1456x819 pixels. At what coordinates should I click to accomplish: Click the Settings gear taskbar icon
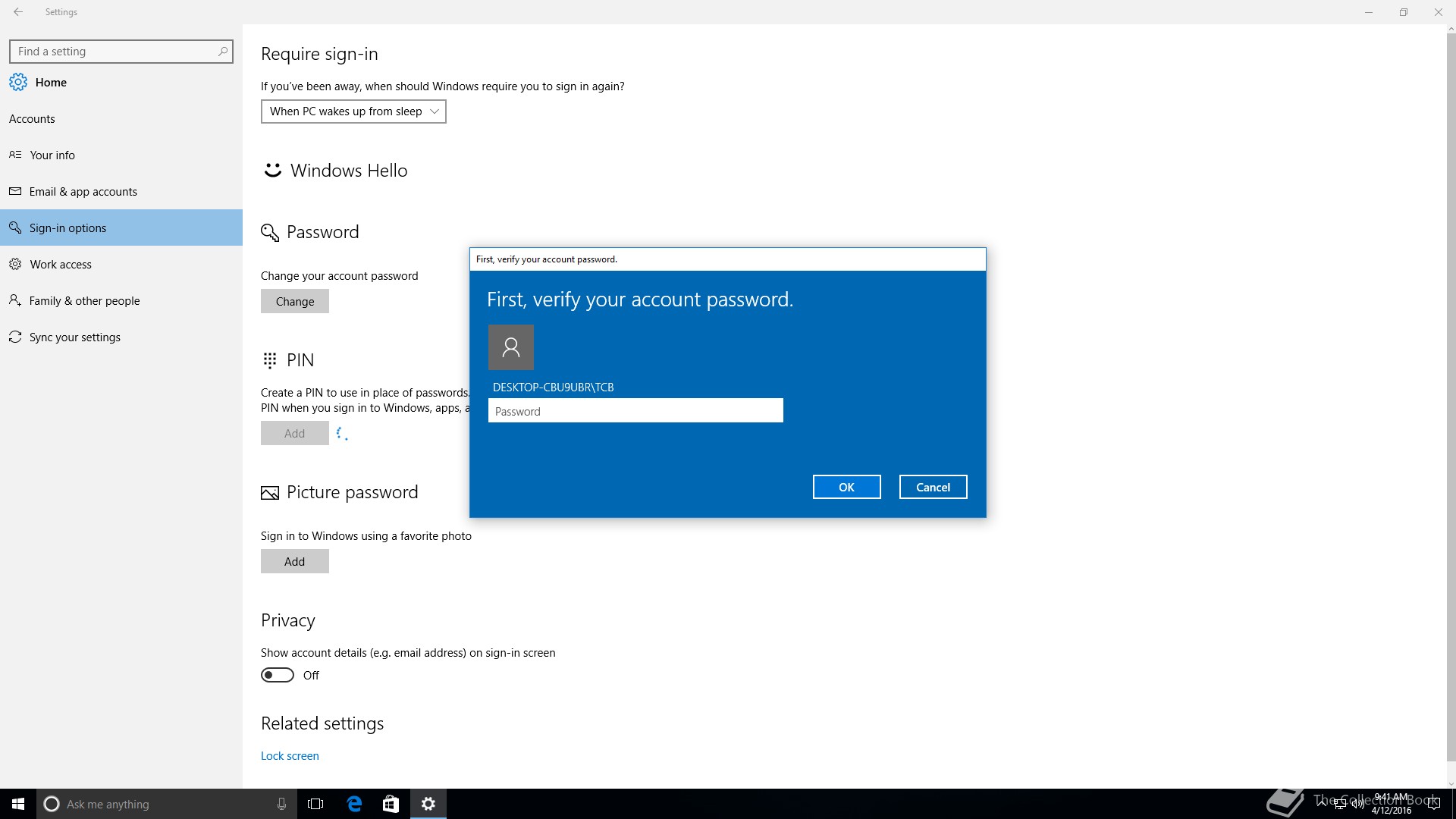pyautogui.click(x=428, y=804)
